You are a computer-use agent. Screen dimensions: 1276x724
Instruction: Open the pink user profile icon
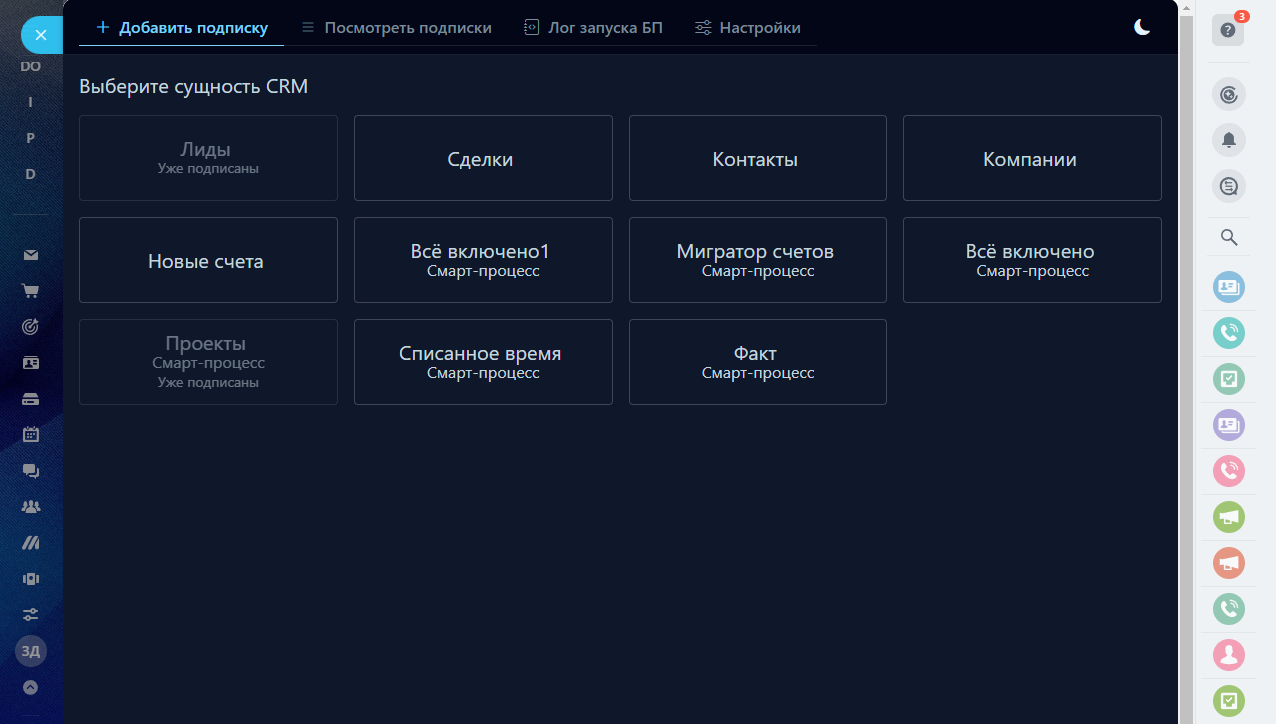1228,655
